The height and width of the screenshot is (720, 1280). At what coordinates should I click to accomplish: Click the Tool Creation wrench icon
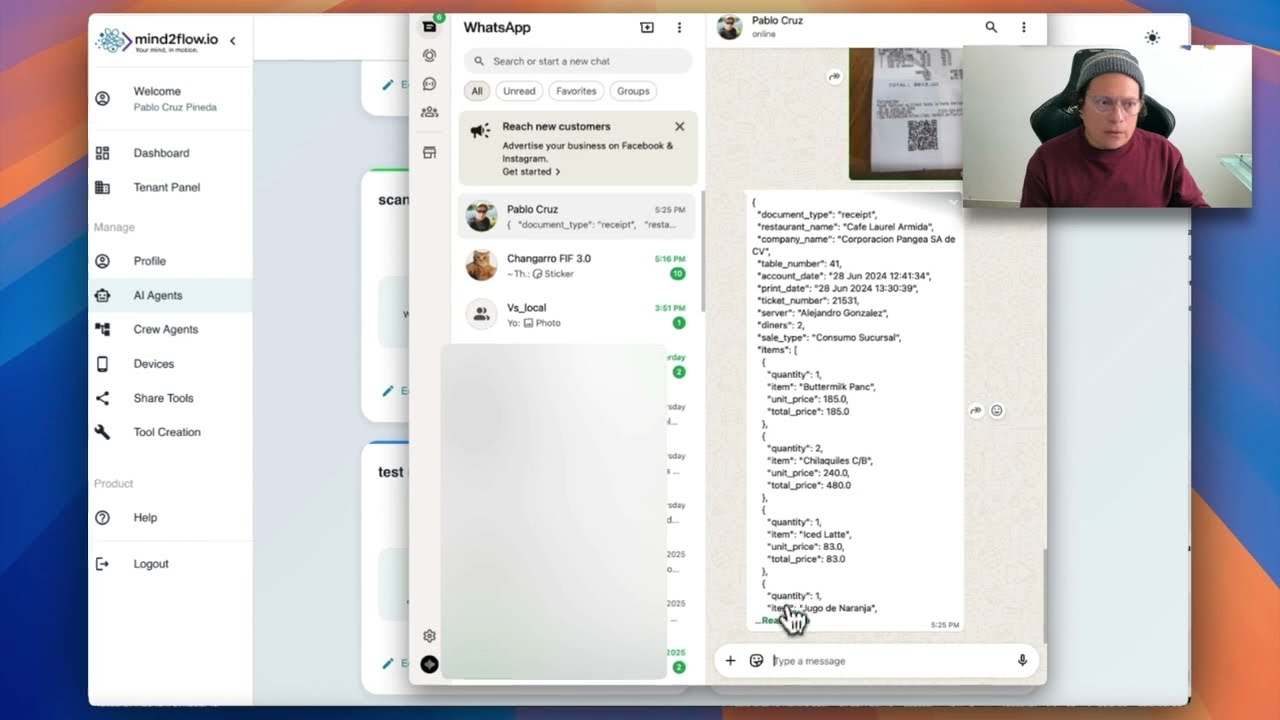point(102,432)
